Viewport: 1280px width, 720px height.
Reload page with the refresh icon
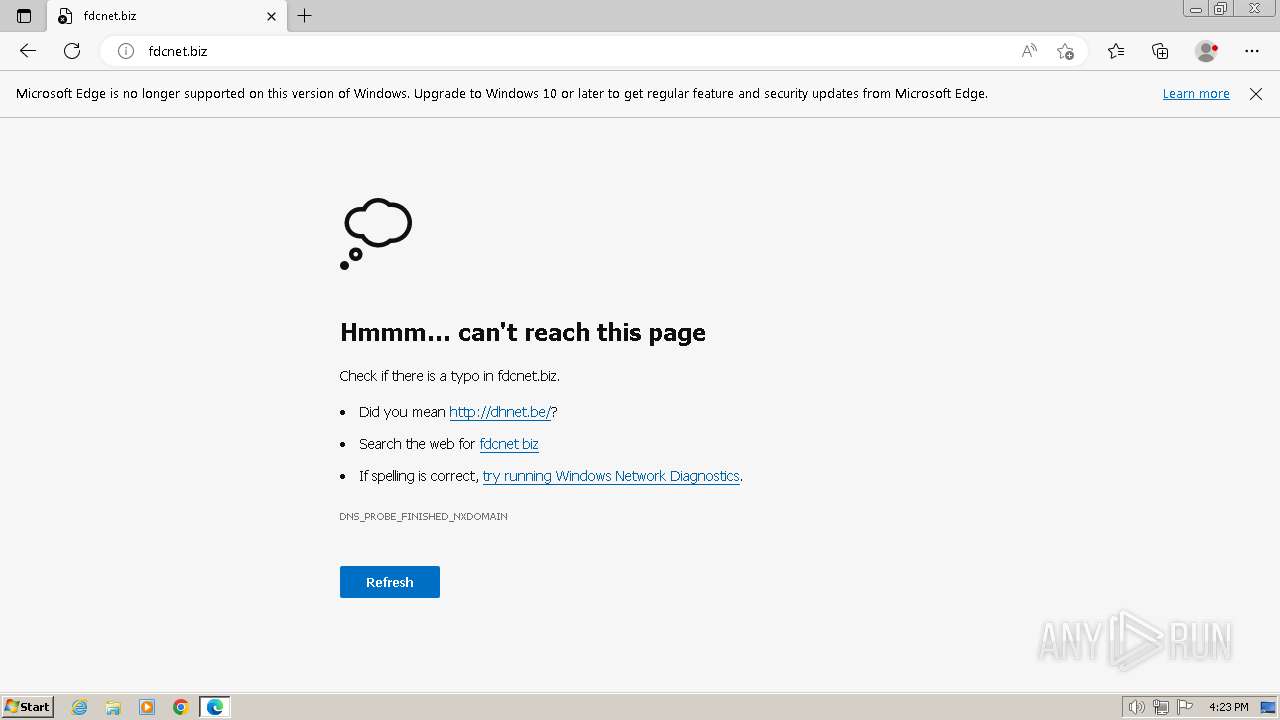point(72,51)
